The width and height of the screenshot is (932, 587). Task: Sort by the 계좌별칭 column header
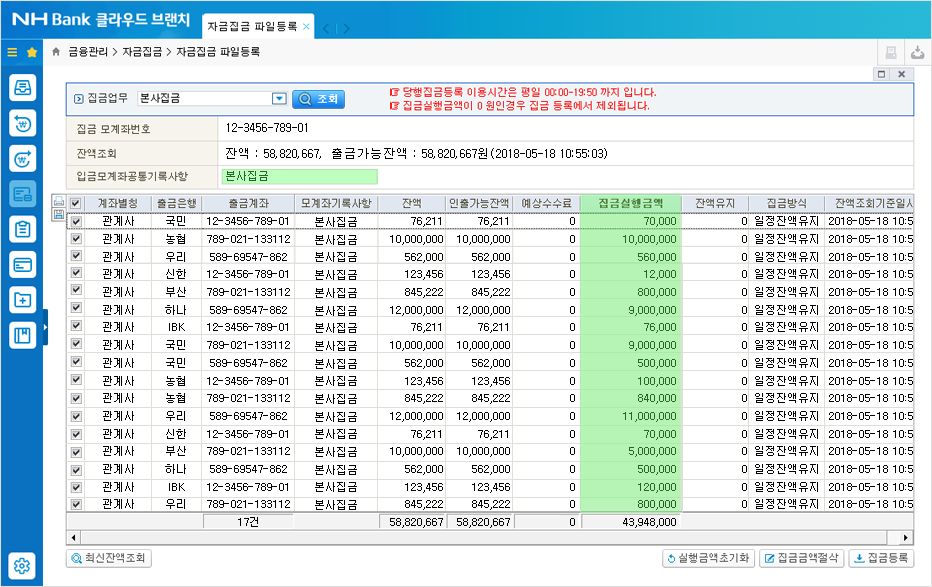118,203
